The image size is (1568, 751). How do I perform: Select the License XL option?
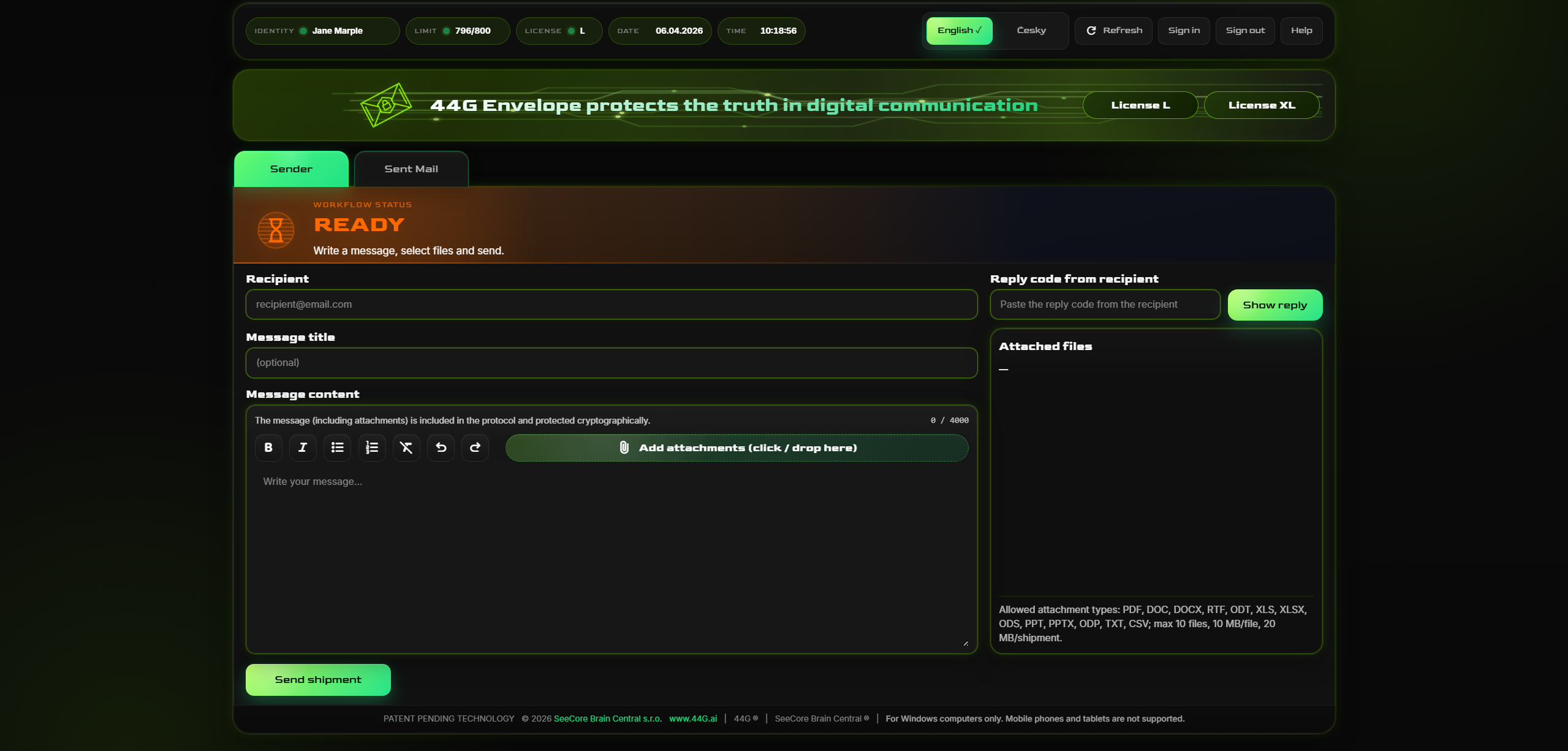(1261, 105)
